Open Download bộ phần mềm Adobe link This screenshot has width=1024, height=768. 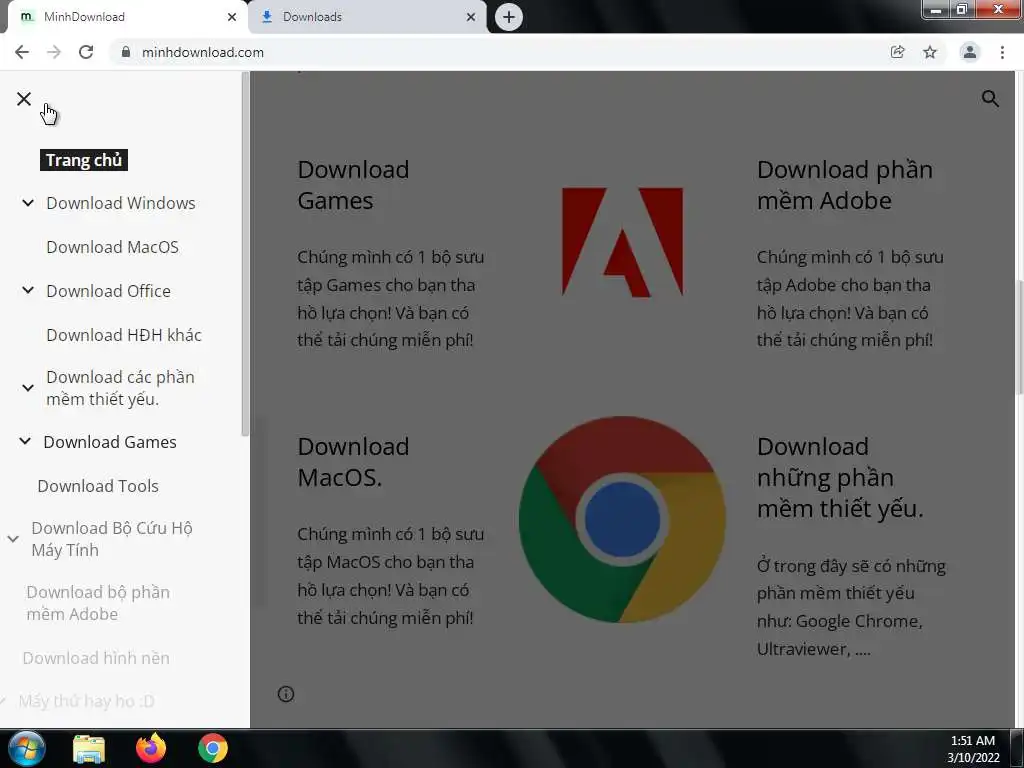coord(98,603)
